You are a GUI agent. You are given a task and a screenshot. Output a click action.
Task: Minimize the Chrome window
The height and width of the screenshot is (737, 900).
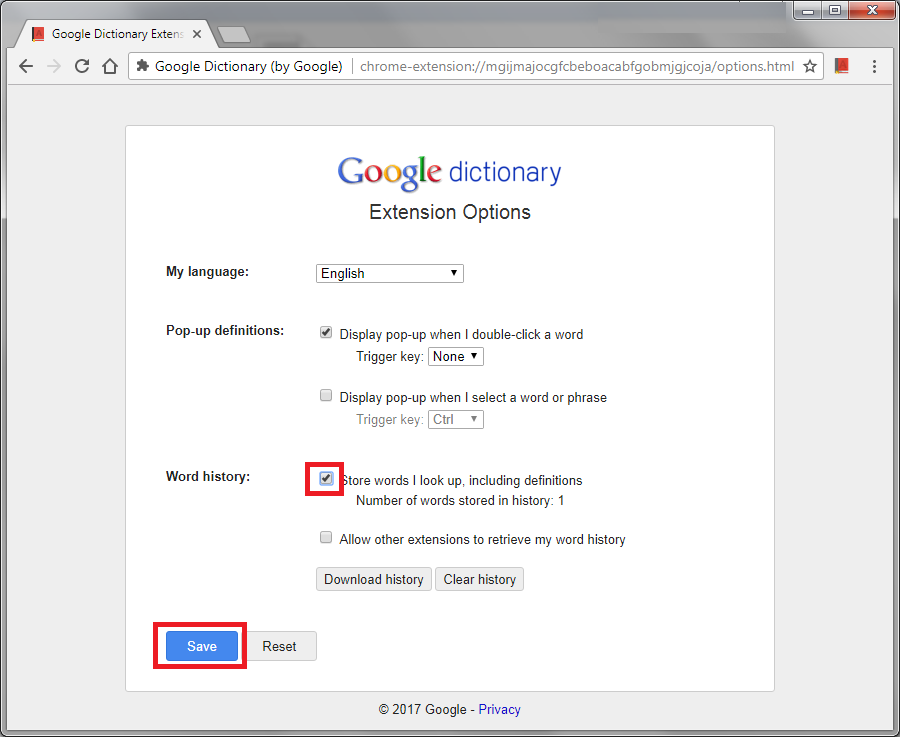pos(808,10)
